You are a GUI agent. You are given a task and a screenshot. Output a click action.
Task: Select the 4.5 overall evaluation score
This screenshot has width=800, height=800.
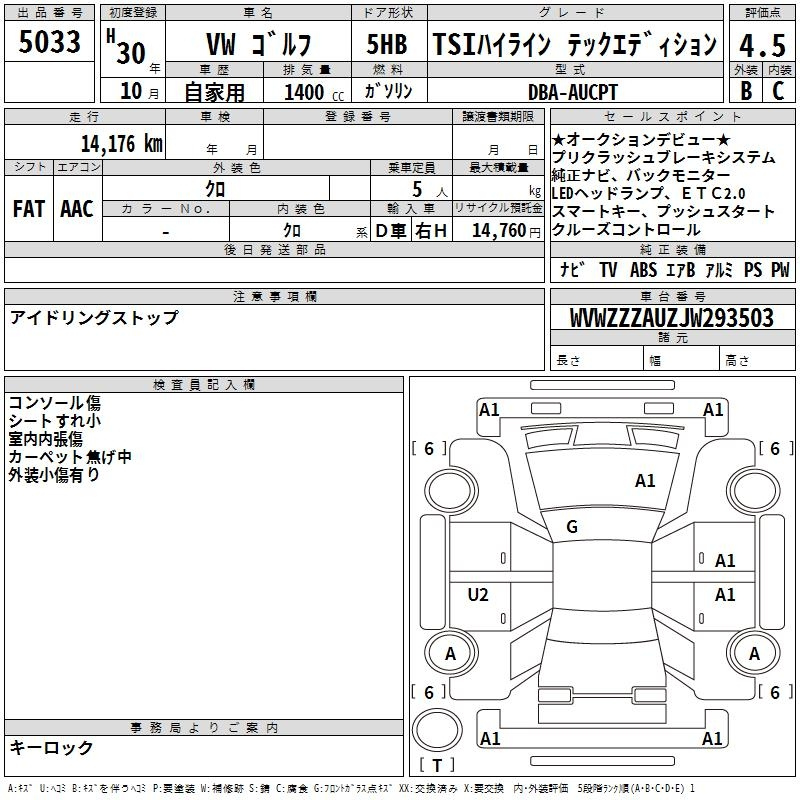[x=762, y=45]
